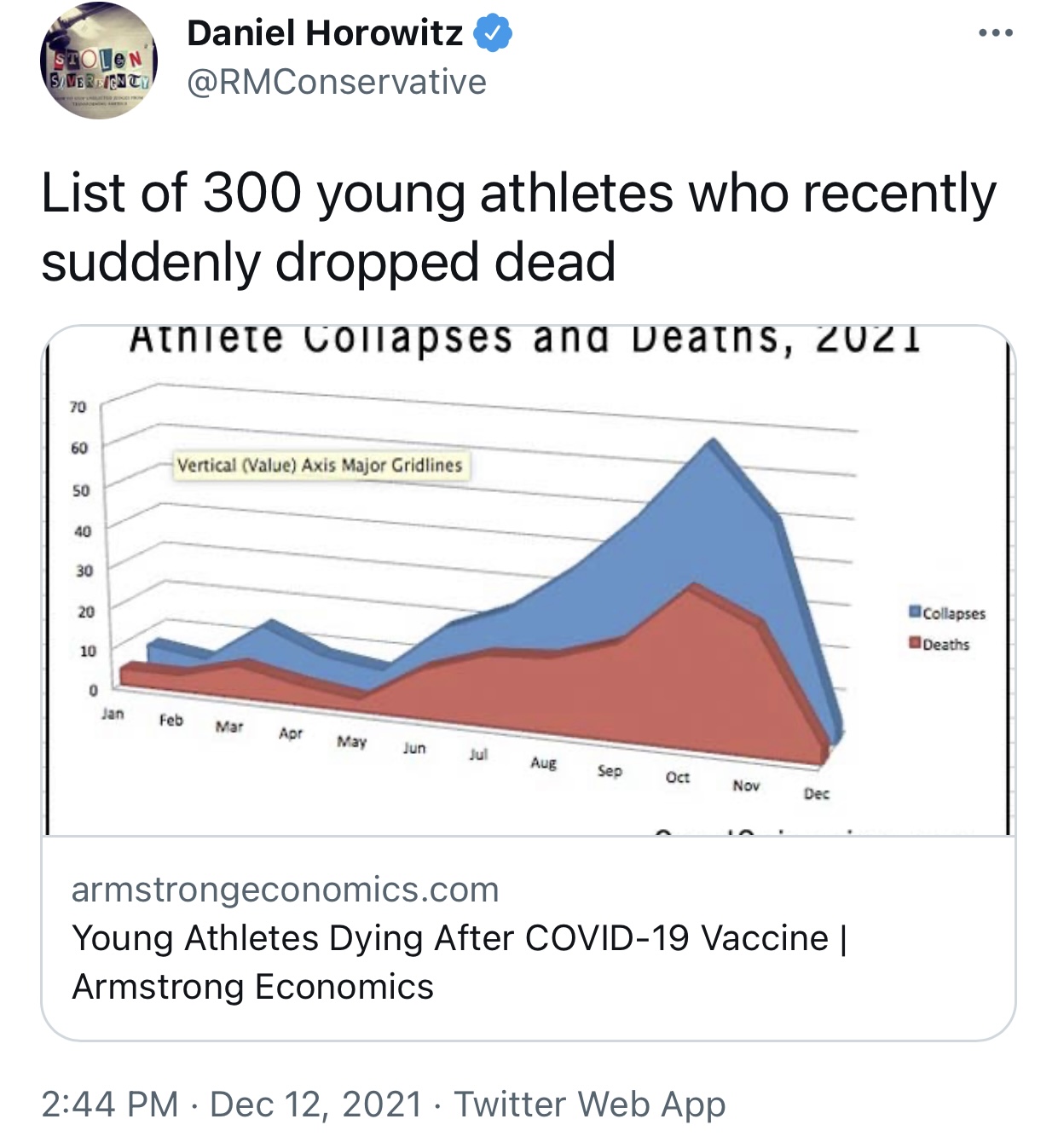Click the Oct peak in the chart
The height and width of the screenshot is (1148, 1058).
[x=711, y=442]
